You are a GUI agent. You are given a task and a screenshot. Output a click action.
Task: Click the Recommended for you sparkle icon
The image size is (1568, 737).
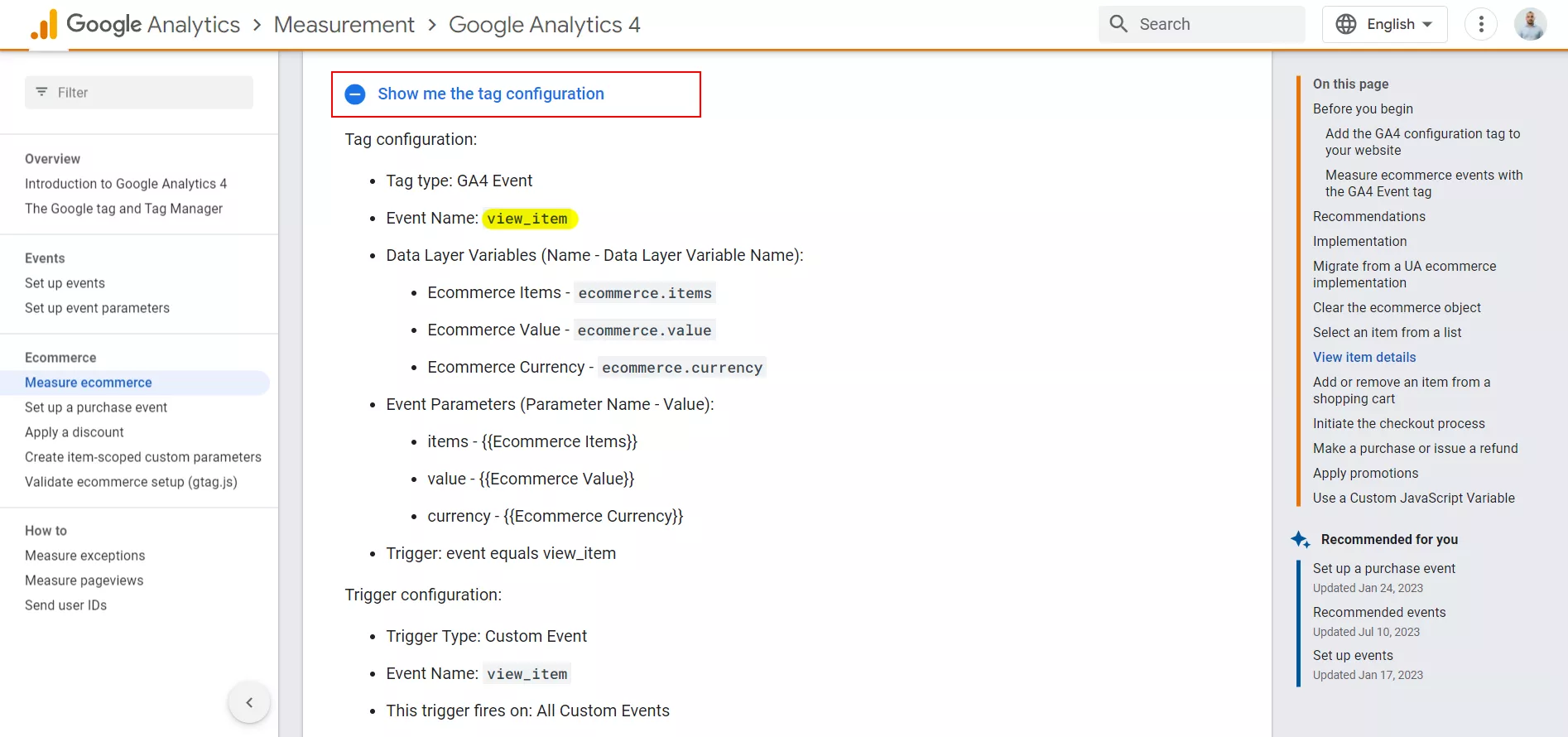pos(1300,539)
